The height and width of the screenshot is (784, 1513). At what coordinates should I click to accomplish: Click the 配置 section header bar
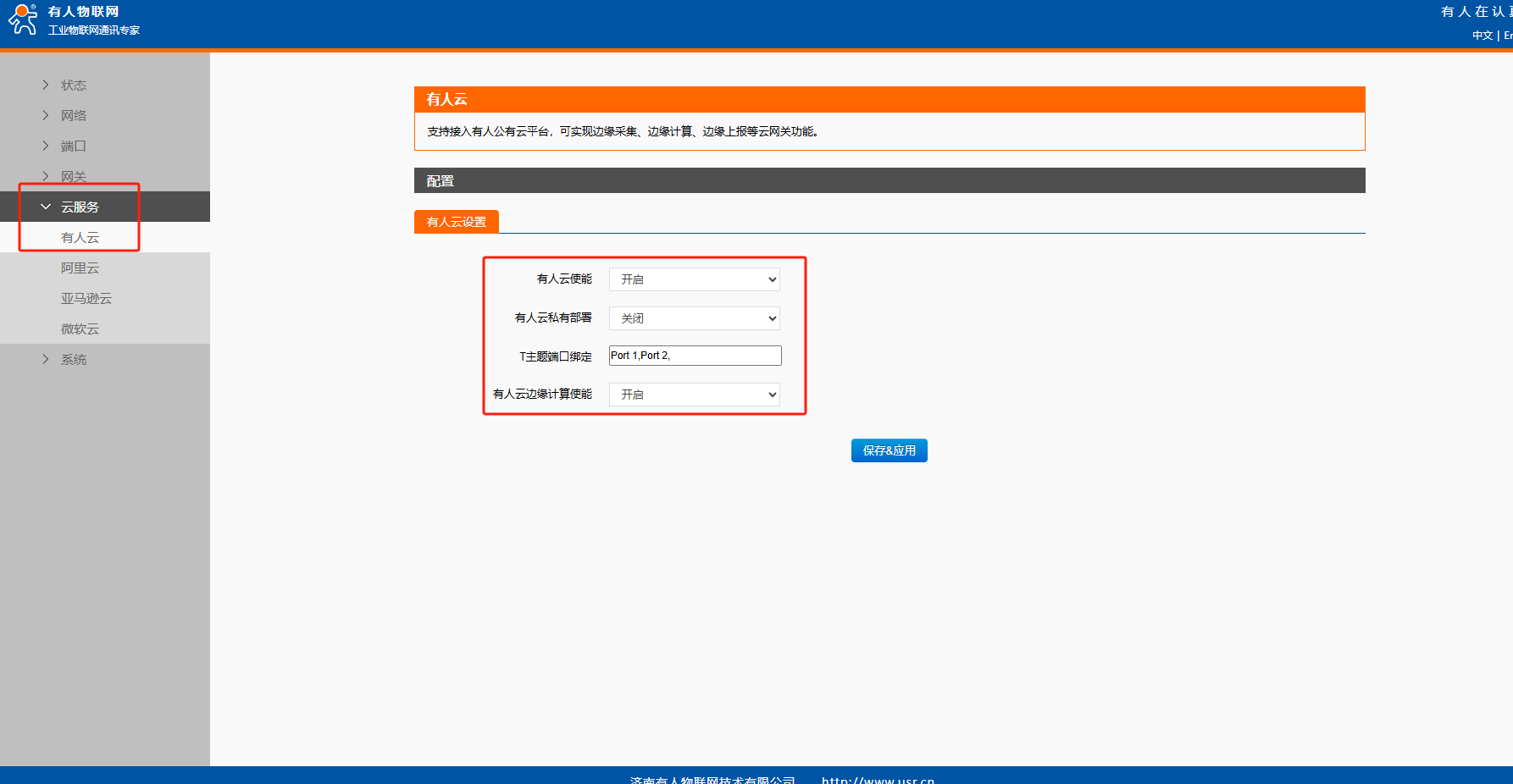pos(889,180)
